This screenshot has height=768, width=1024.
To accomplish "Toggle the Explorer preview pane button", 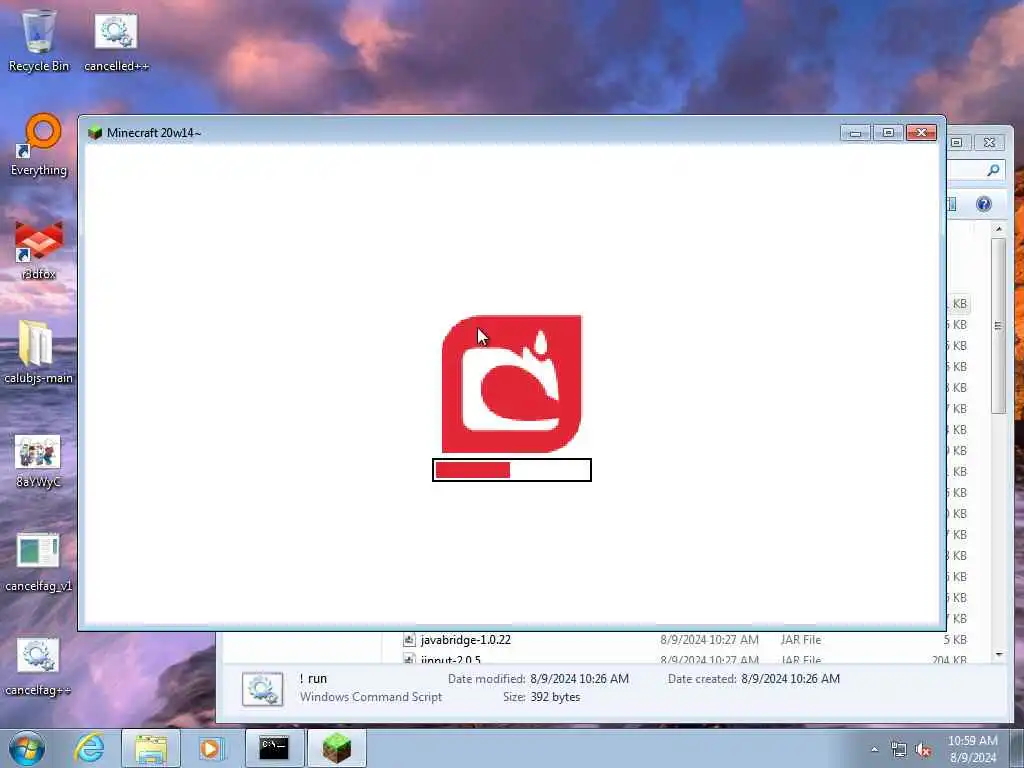I will pos(951,204).
